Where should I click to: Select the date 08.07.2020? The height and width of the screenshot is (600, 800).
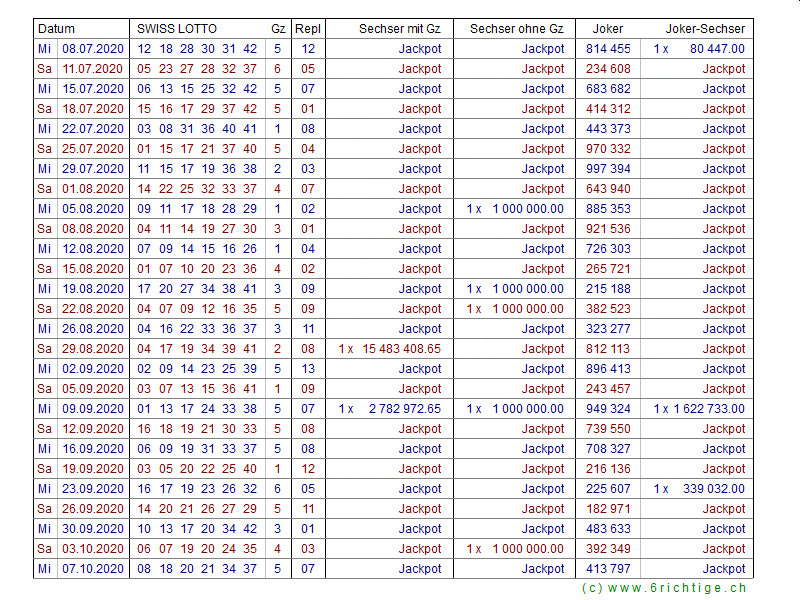click(x=93, y=49)
